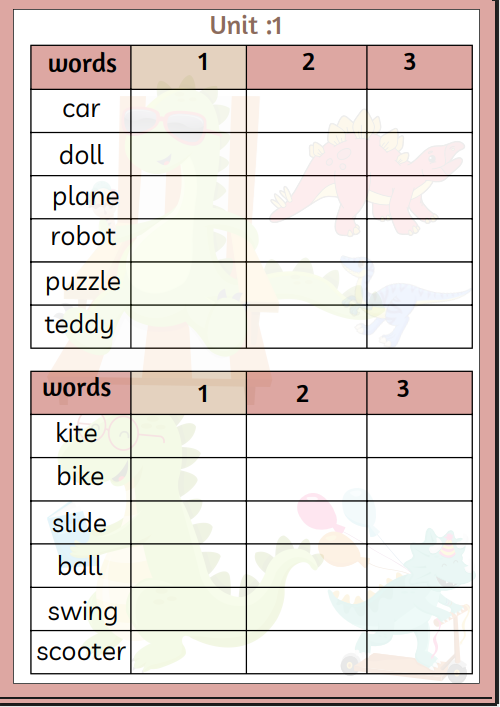500x707 pixels.
Task: Select the 'ball' word cell
Action: [81, 566]
